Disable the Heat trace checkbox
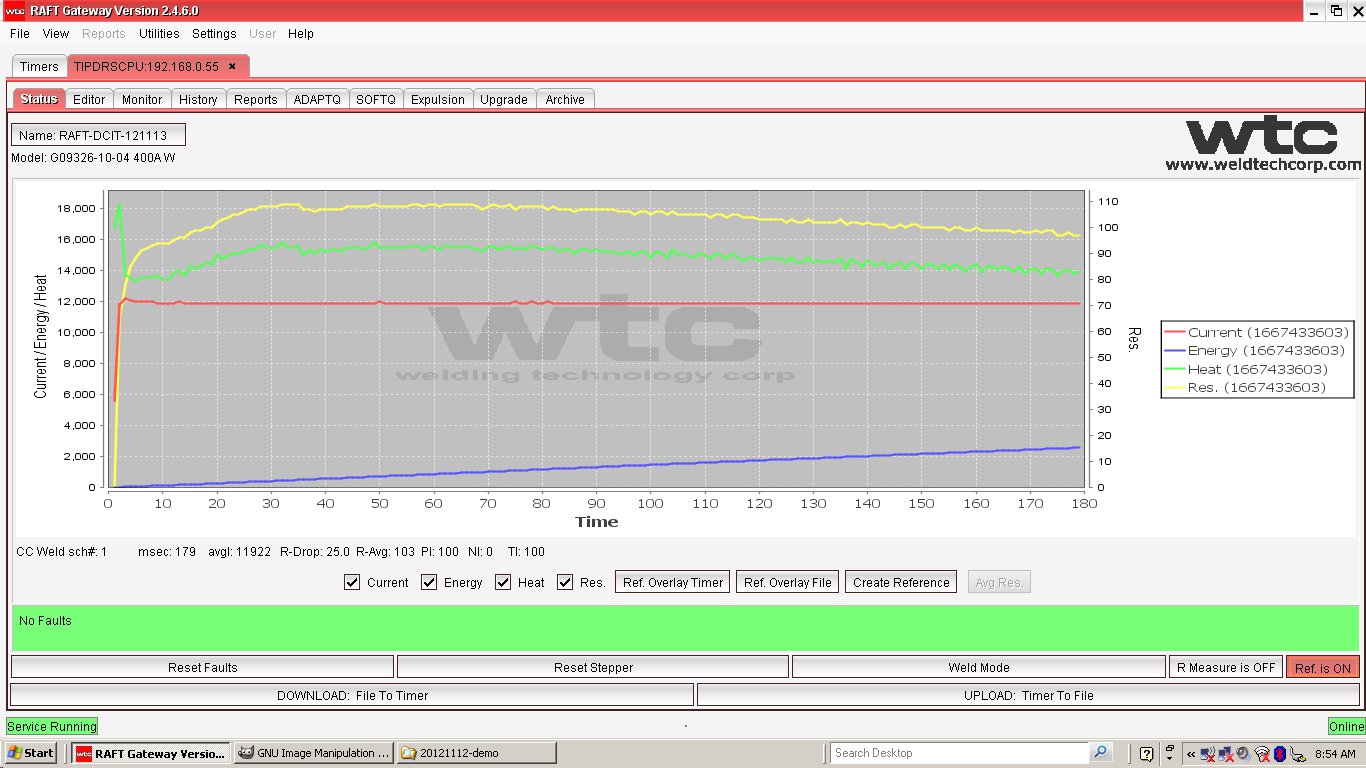 (x=503, y=582)
